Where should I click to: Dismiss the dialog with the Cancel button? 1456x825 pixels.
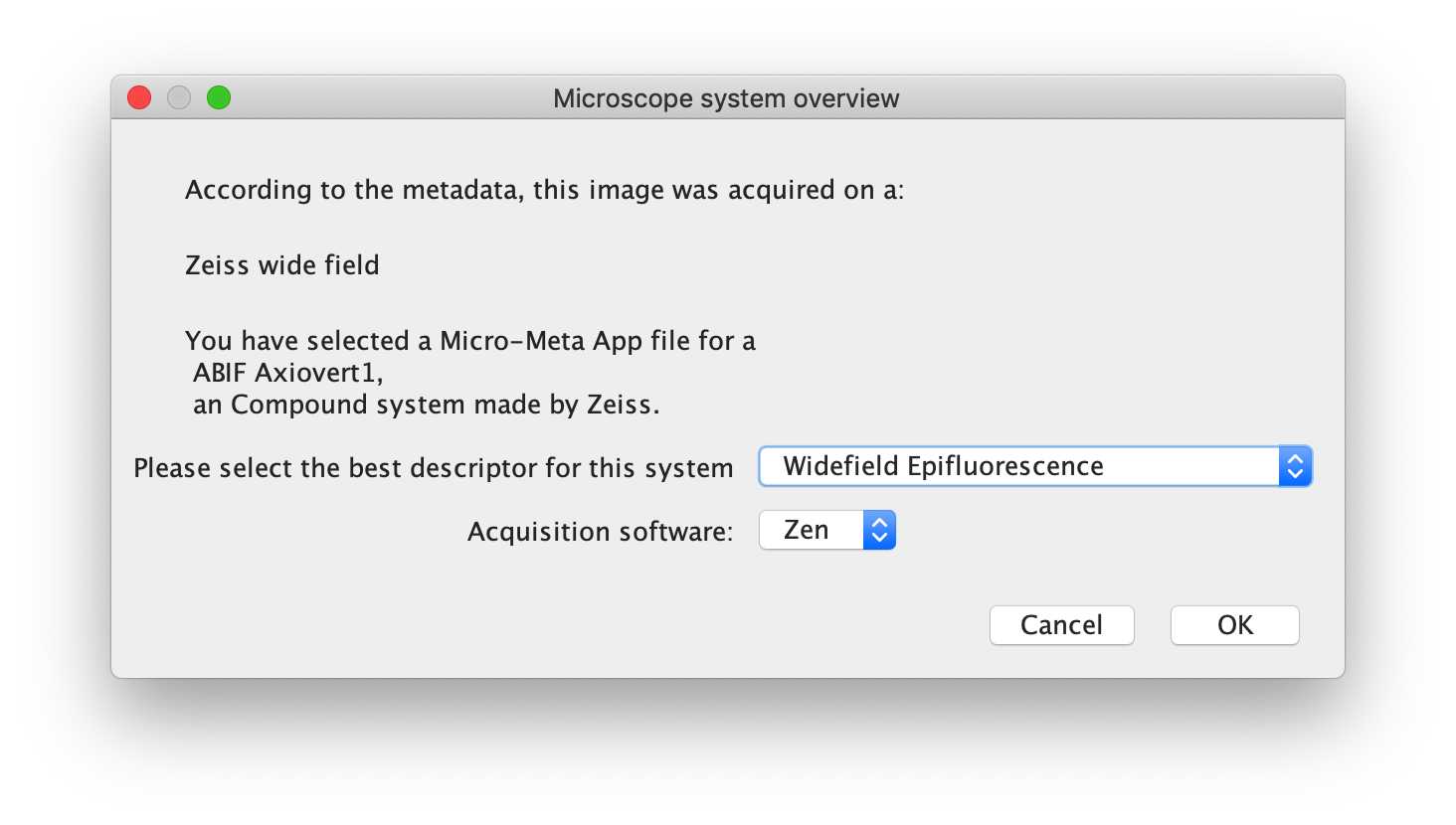point(1061,625)
